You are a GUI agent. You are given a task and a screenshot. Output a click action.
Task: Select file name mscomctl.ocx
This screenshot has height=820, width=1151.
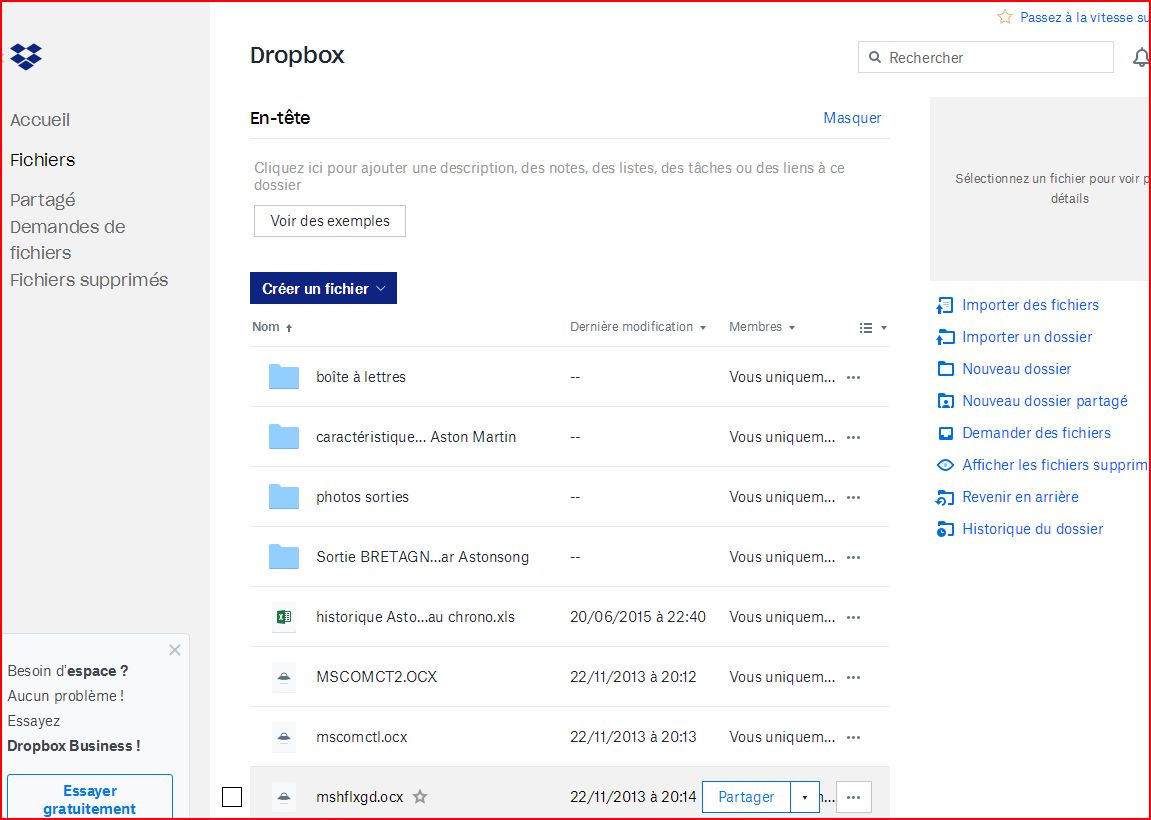362,737
